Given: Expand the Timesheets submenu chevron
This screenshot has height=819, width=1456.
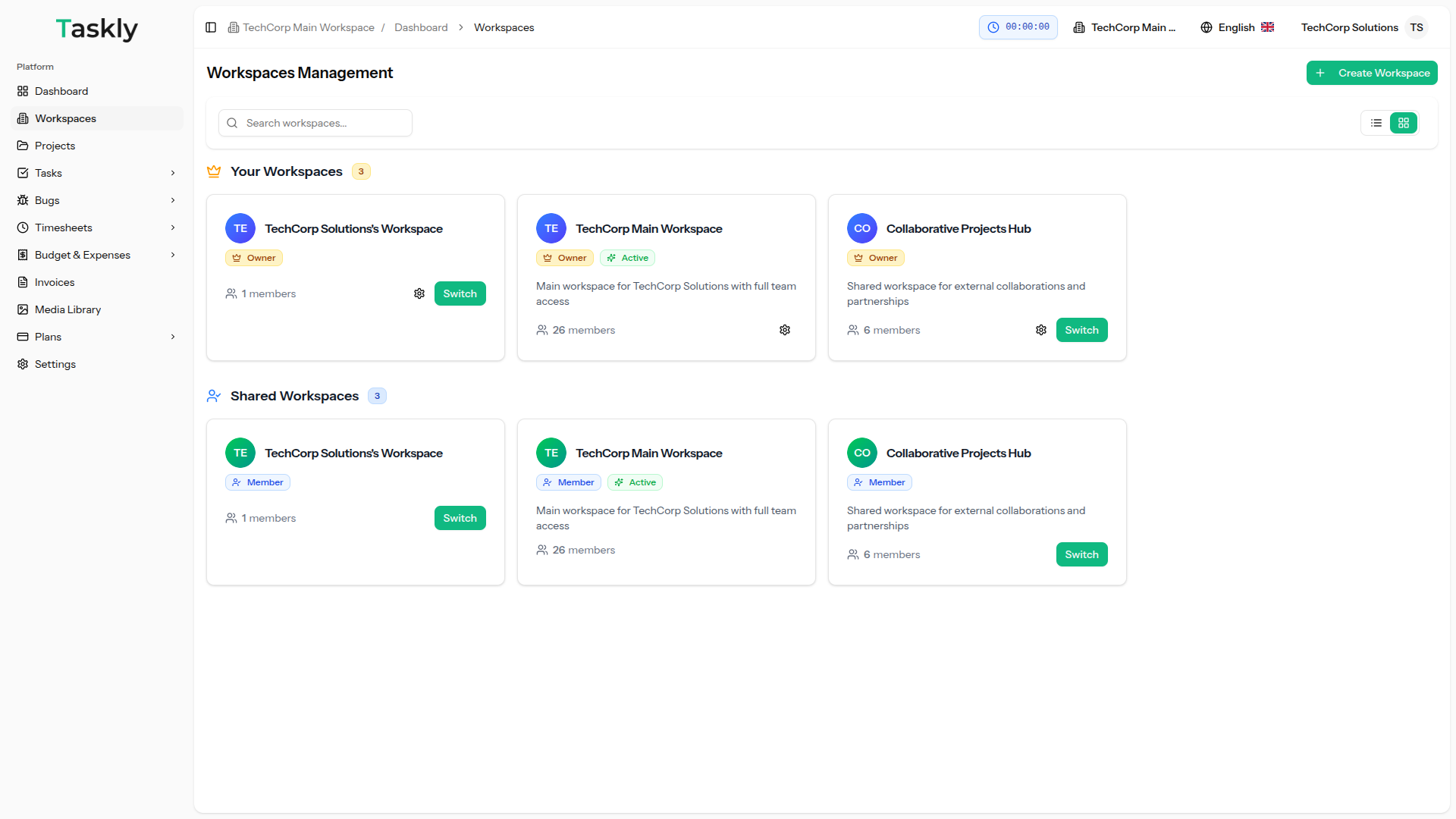Looking at the screenshot, I should tap(173, 227).
